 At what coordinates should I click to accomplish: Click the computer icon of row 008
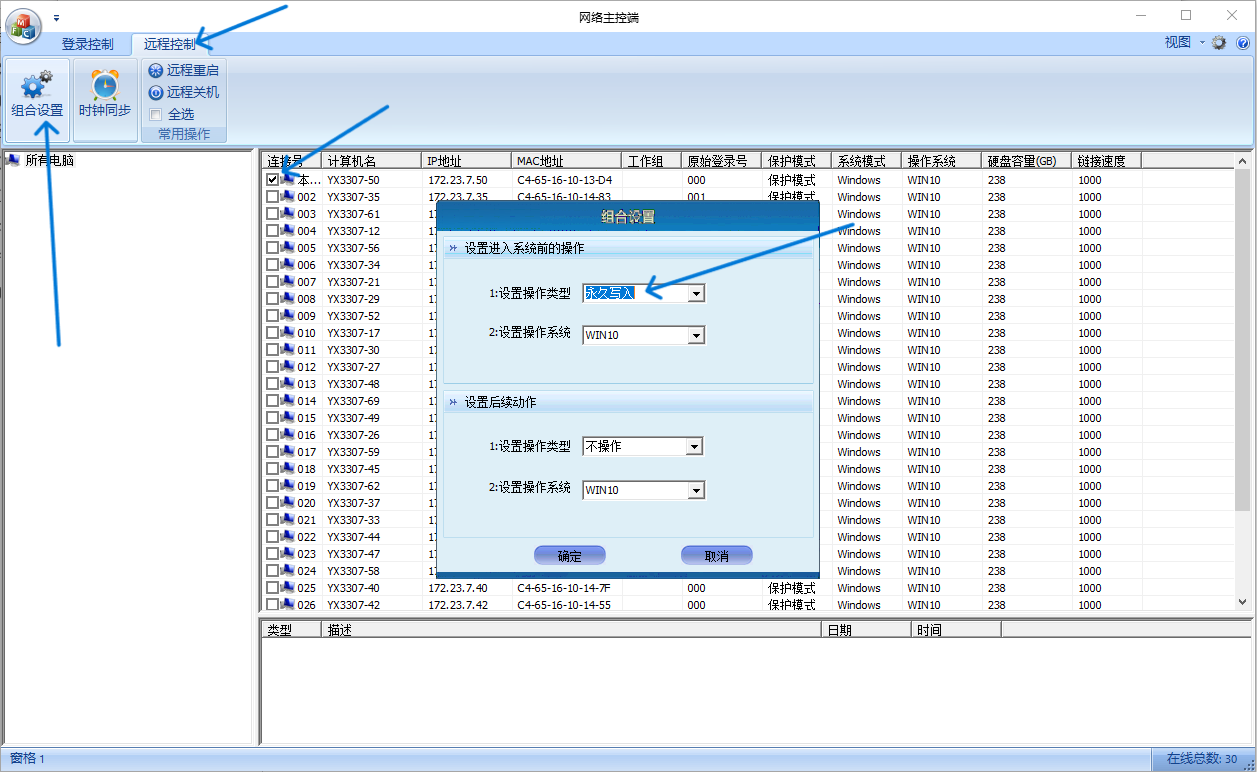click(x=288, y=299)
